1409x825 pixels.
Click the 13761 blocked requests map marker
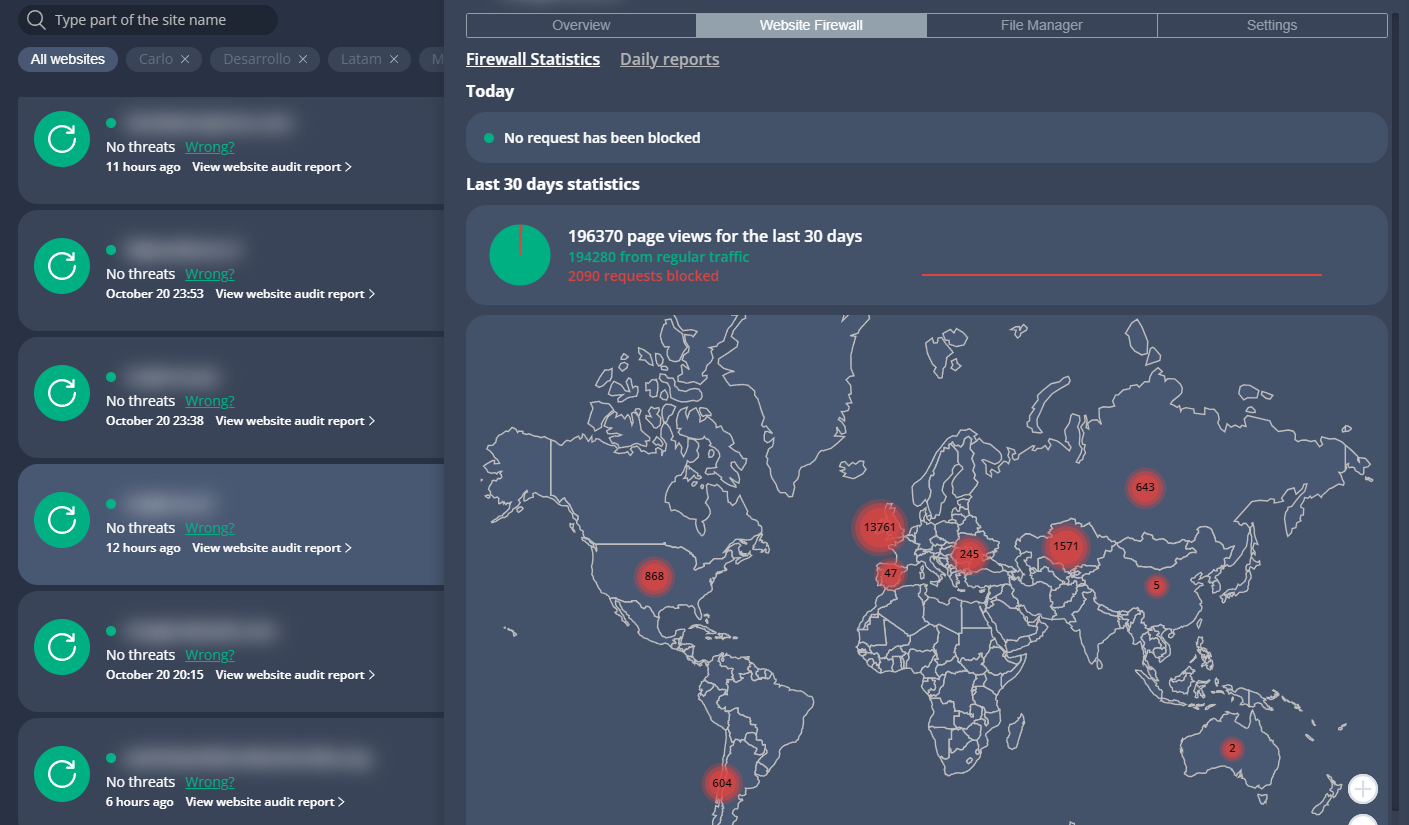(x=879, y=527)
